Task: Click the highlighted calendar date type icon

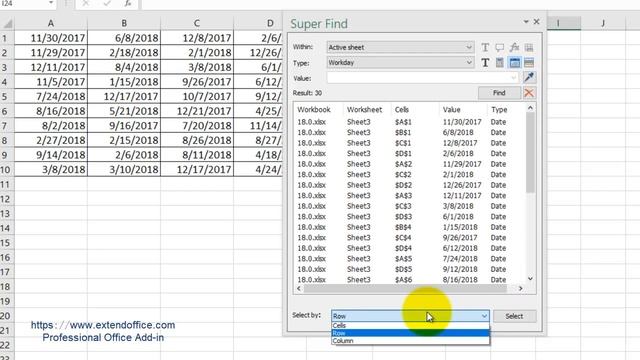Action: [514, 62]
